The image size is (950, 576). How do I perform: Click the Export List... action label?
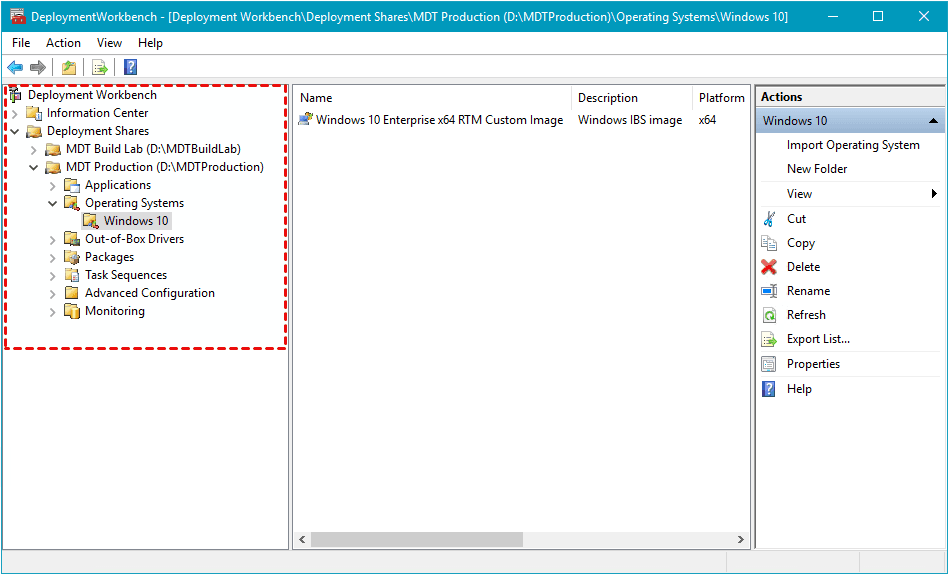tap(818, 339)
